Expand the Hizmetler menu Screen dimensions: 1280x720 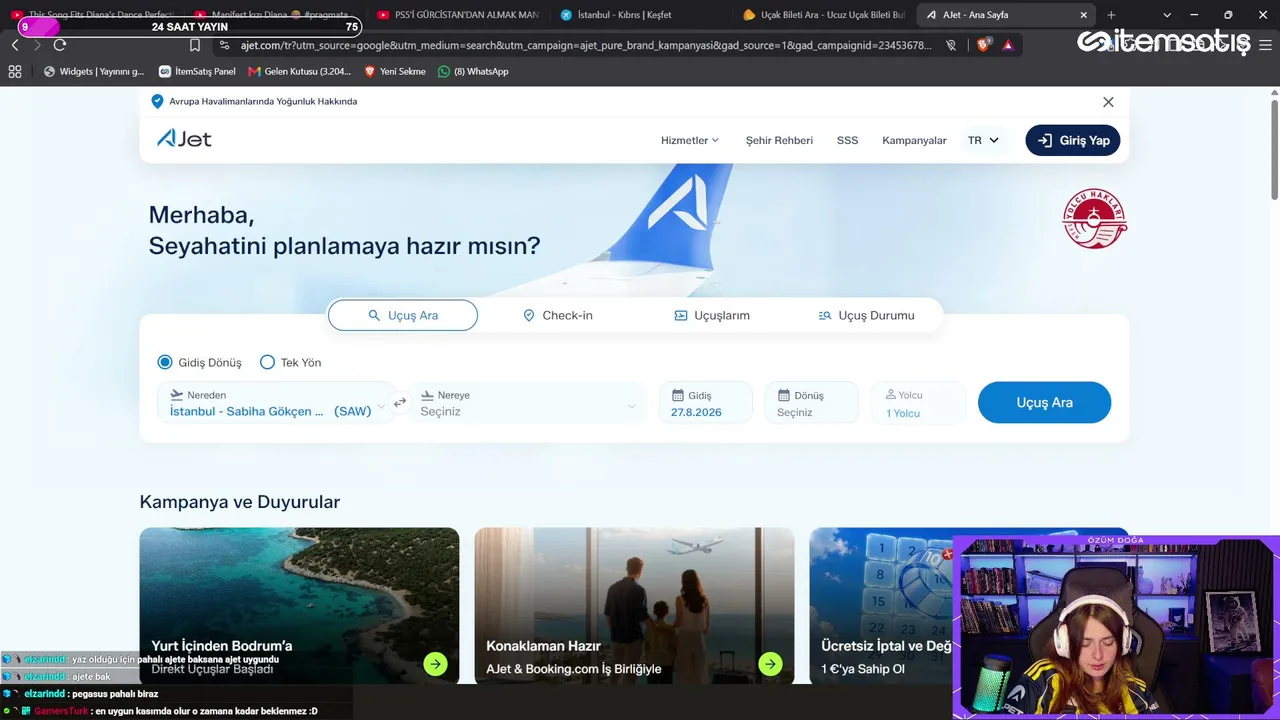point(690,140)
